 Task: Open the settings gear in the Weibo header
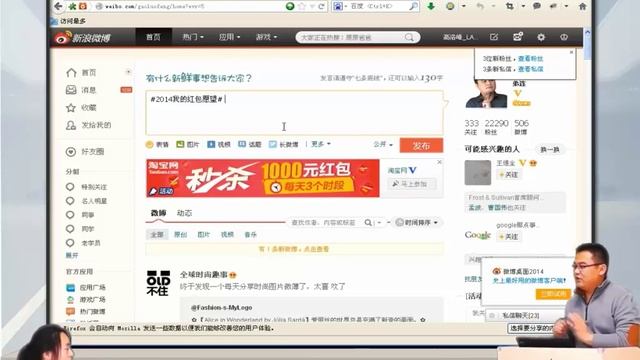pos(541,37)
